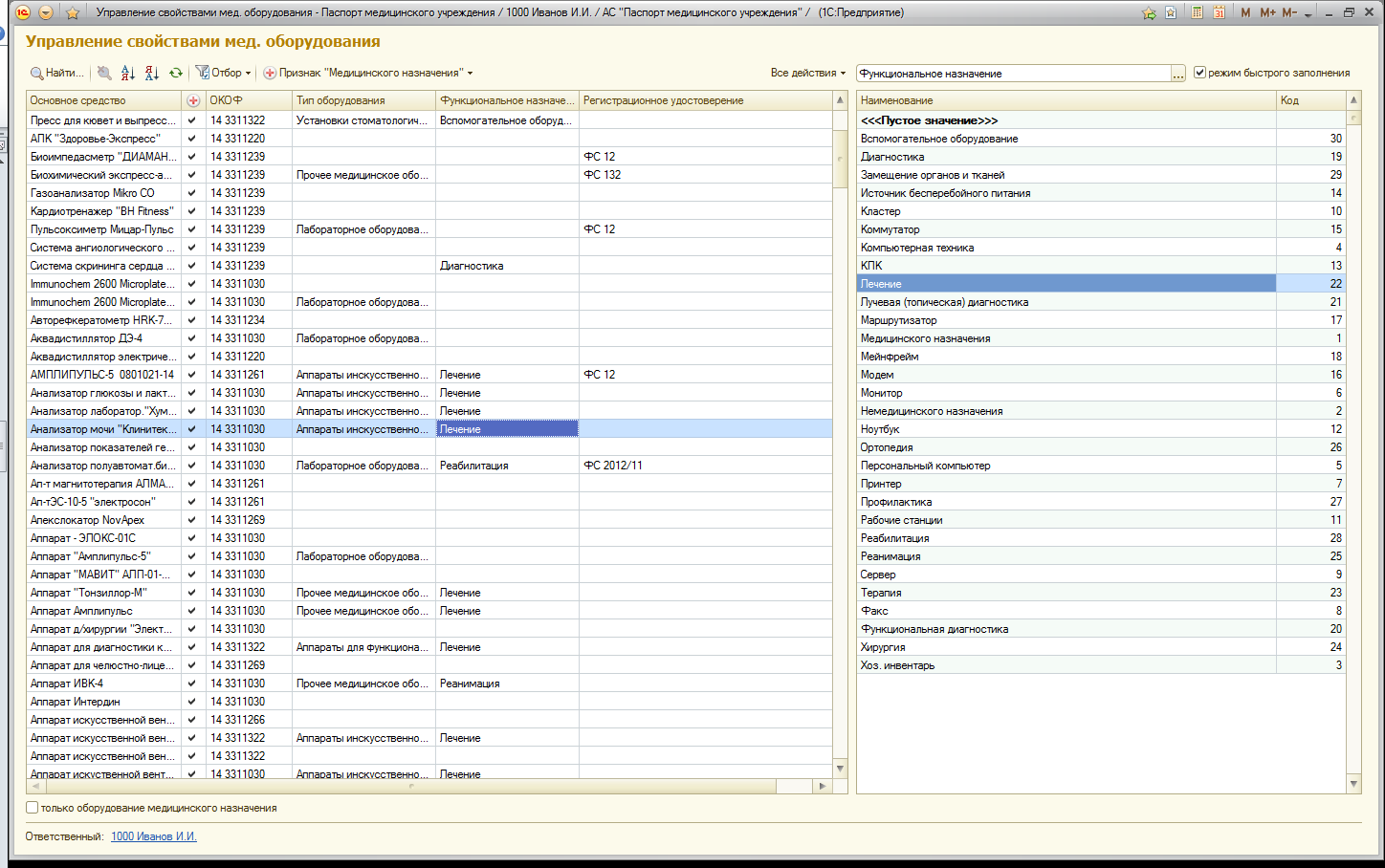Select "Хирургия" in the Наименование list
Image resolution: width=1385 pixels, height=868 pixels.
coord(882,647)
